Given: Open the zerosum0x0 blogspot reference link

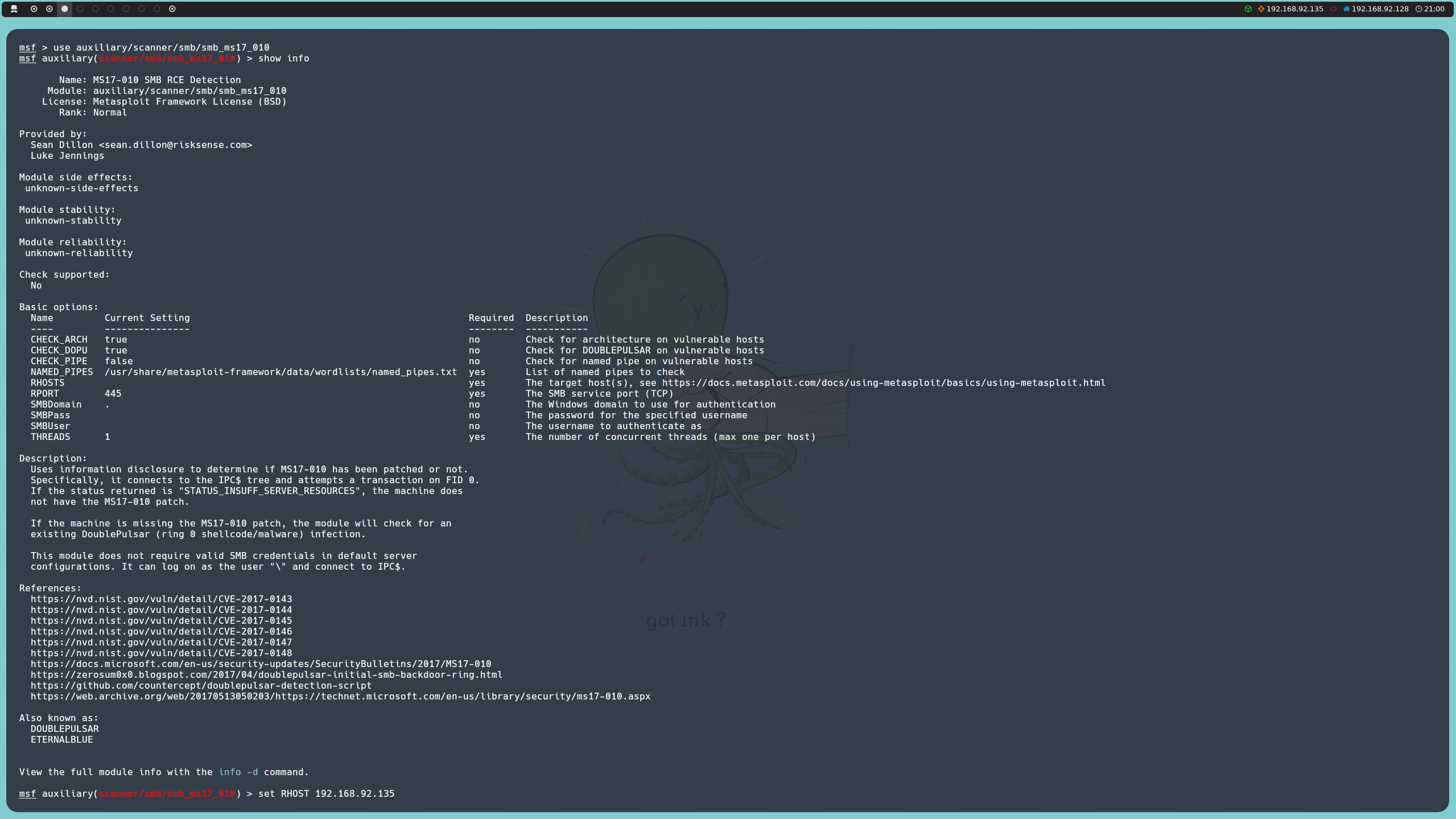Looking at the screenshot, I should (266, 674).
